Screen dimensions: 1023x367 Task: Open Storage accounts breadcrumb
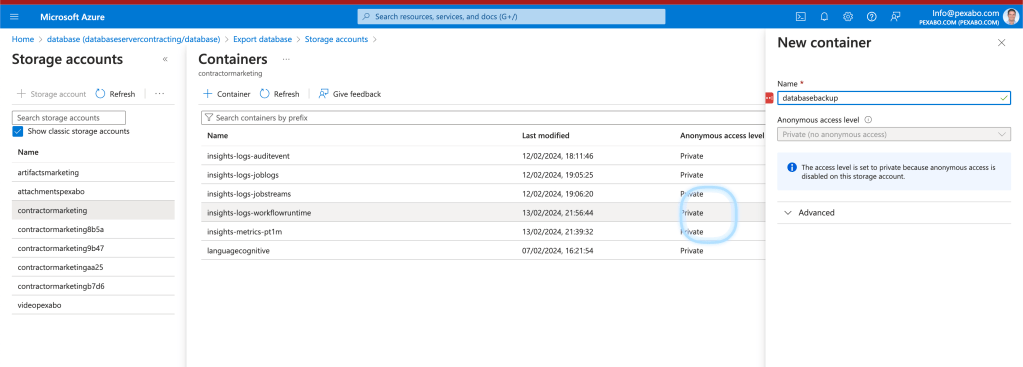(x=336, y=39)
